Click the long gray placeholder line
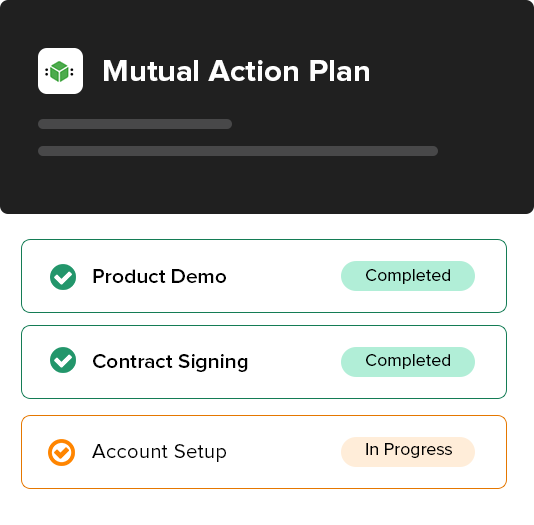The height and width of the screenshot is (525, 534). (x=238, y=151)
